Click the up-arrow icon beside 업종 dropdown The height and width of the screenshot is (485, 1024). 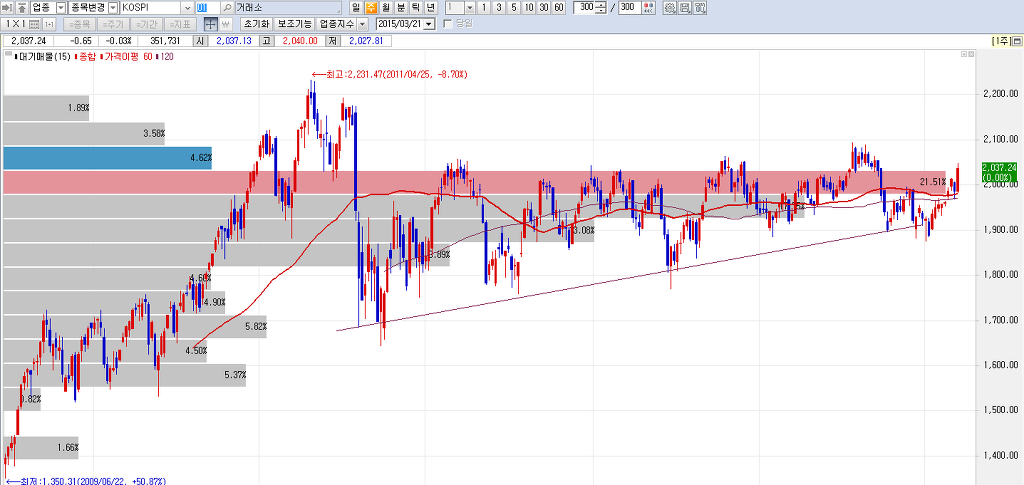pos(22,8)
